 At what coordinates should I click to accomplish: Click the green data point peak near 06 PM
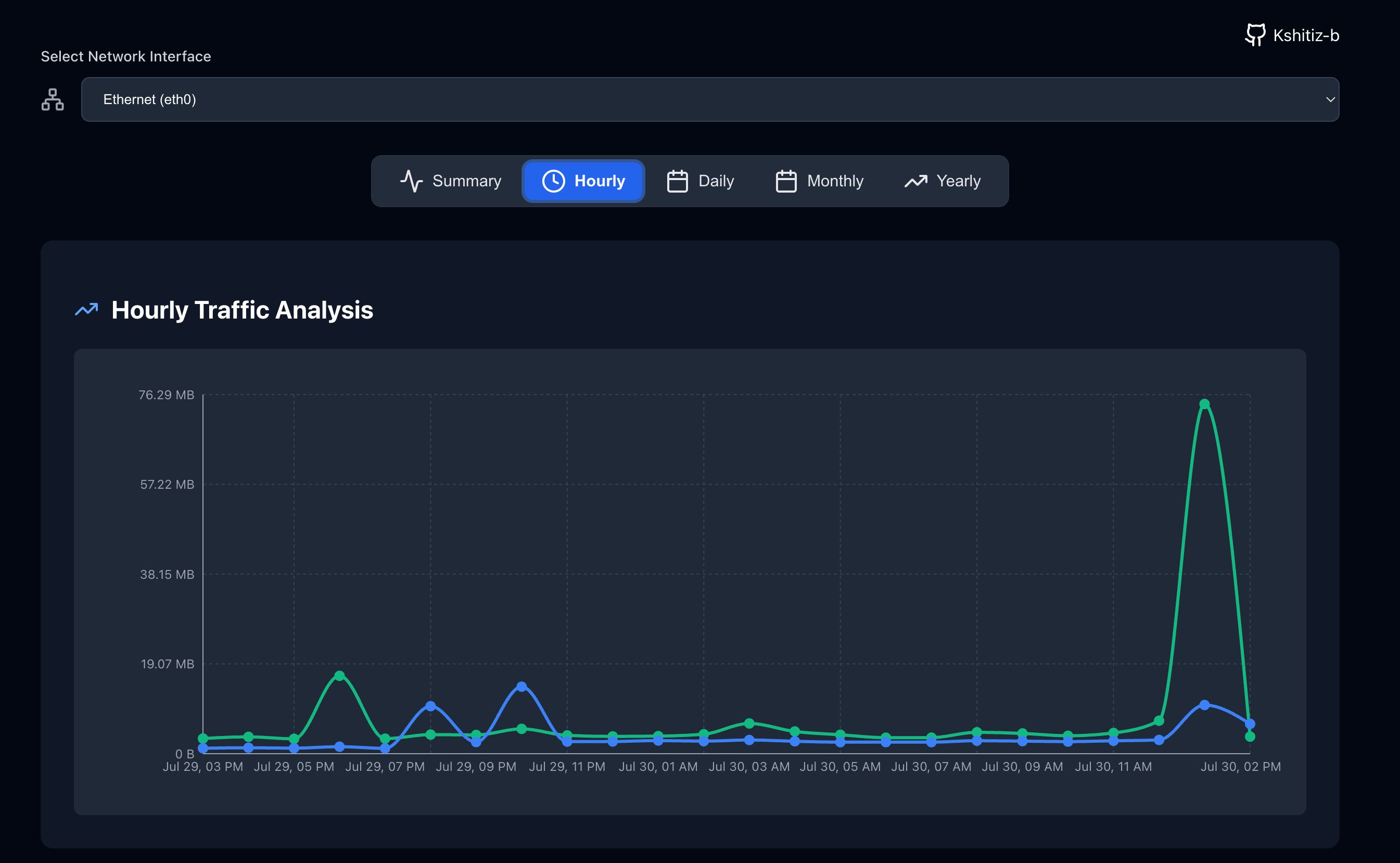[x=339, y=676]
